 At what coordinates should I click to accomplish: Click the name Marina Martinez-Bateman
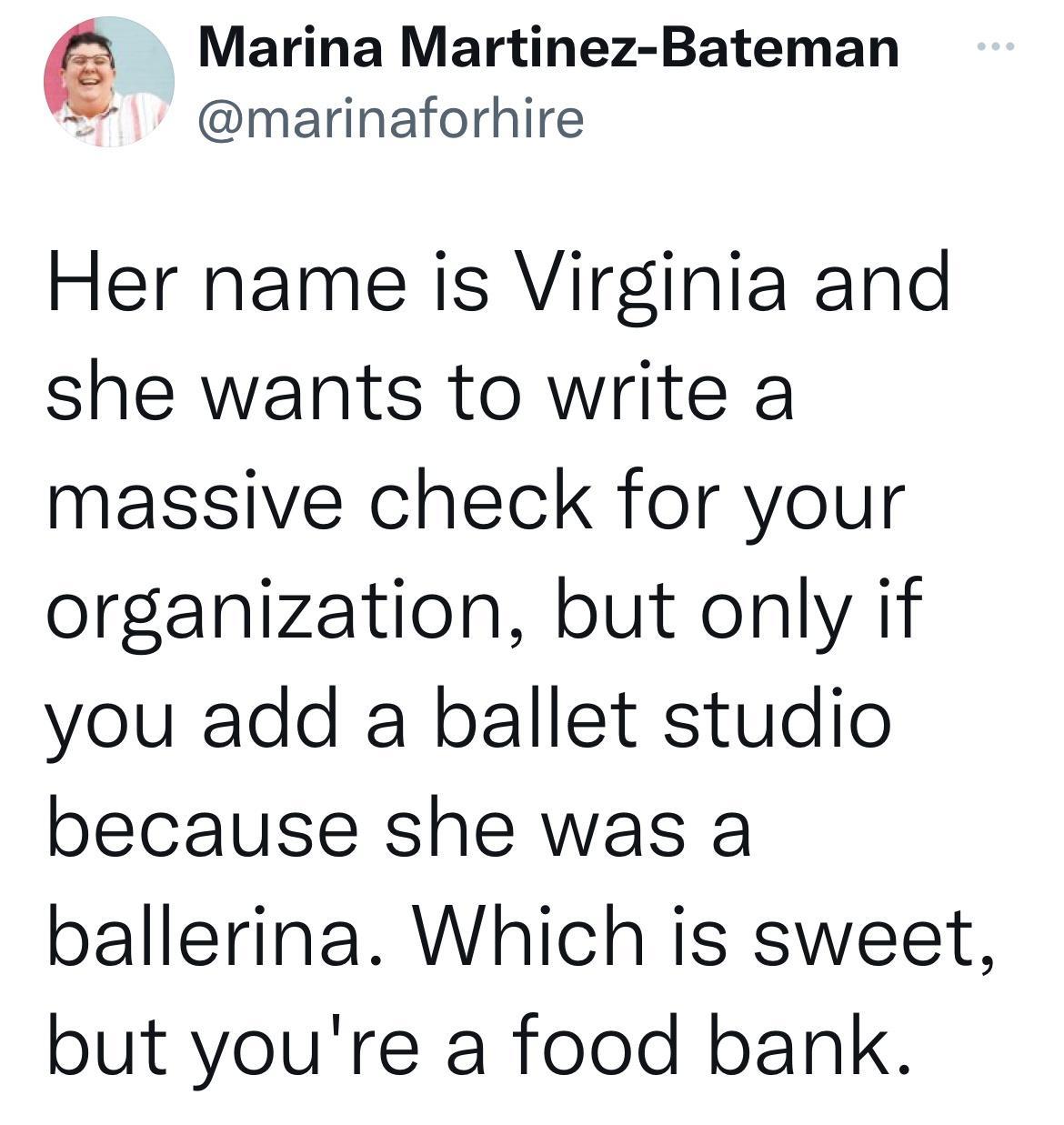(x=548, y=52)
